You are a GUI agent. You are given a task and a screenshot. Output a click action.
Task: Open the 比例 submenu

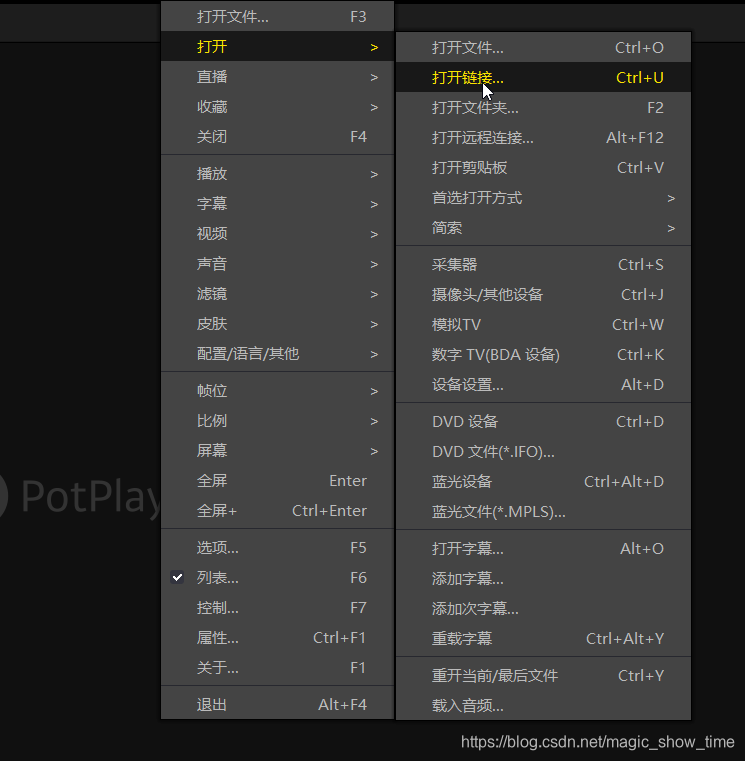click(x=277, y=421)
